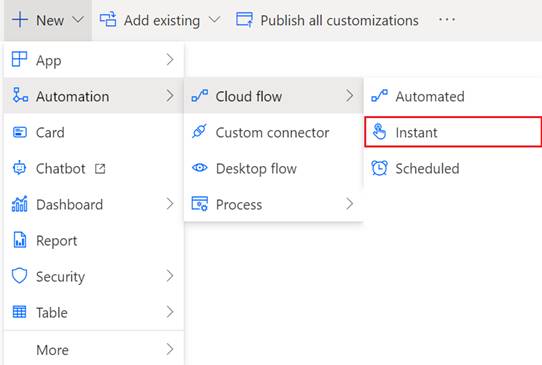Expand the Table submenu arrow
The height and width of the screenshot is (365, 542).
coord(170,312)
